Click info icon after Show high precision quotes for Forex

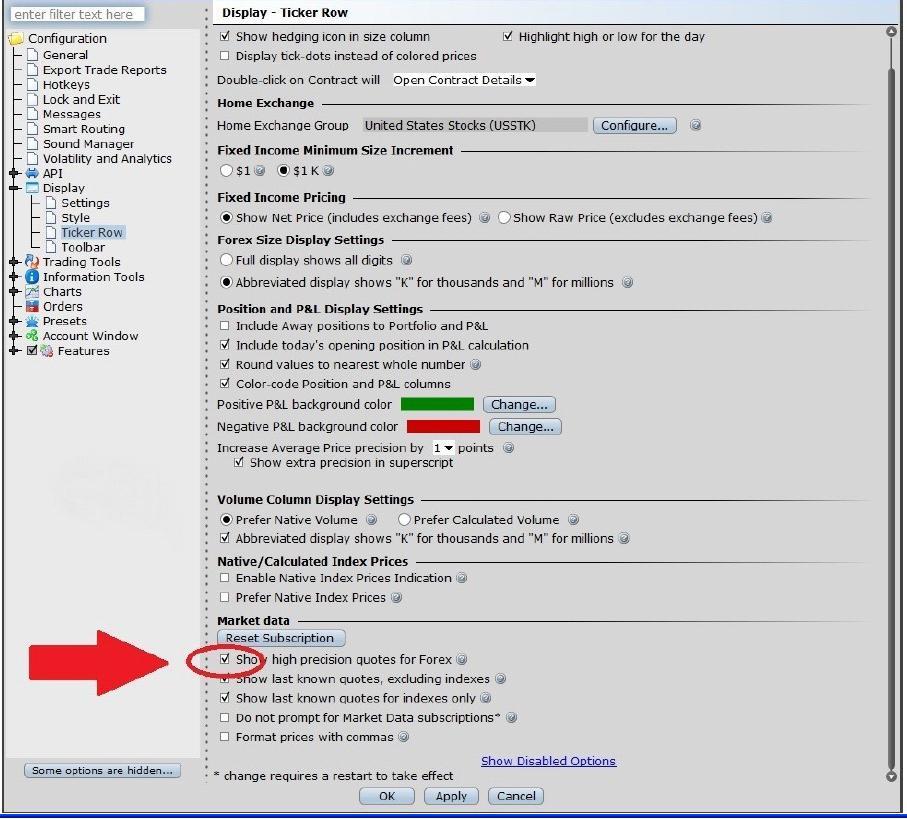[x=462, y=659]
